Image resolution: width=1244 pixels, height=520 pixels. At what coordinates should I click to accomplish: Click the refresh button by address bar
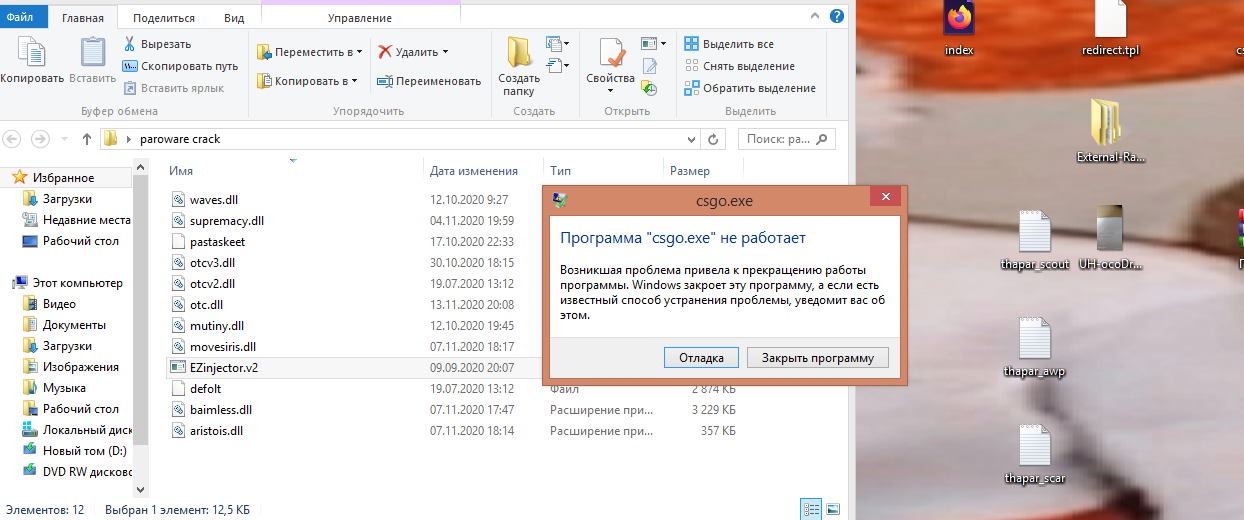[x=712, y=139]
